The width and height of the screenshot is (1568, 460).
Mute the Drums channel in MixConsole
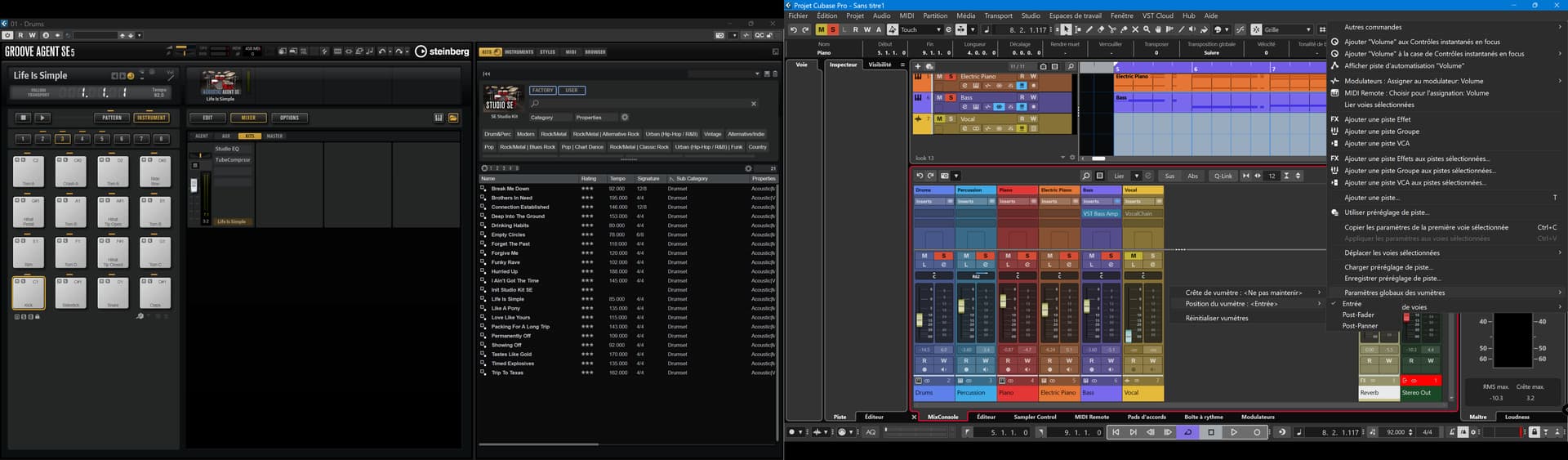click(924, 256)
